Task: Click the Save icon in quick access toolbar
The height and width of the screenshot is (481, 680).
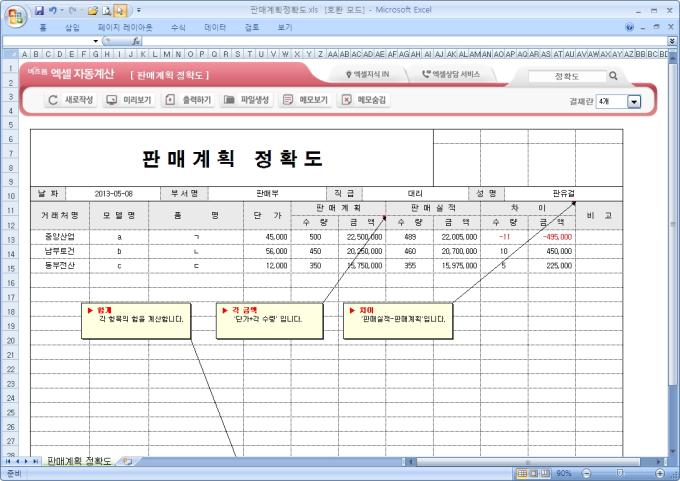Action: [x=39, y=10]
